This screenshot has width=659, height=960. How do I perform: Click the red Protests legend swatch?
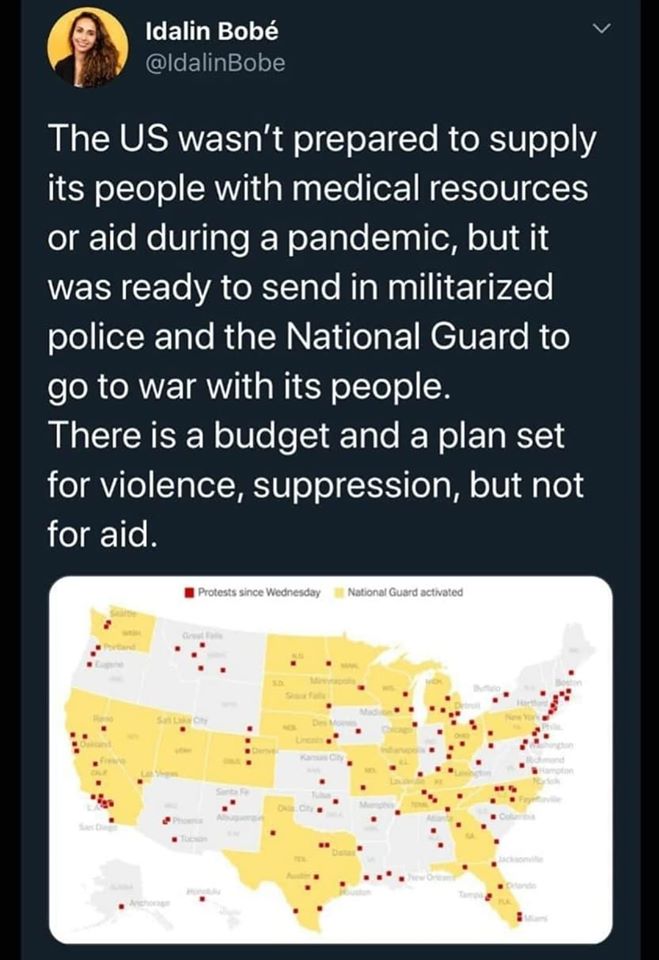click(188, 594)
